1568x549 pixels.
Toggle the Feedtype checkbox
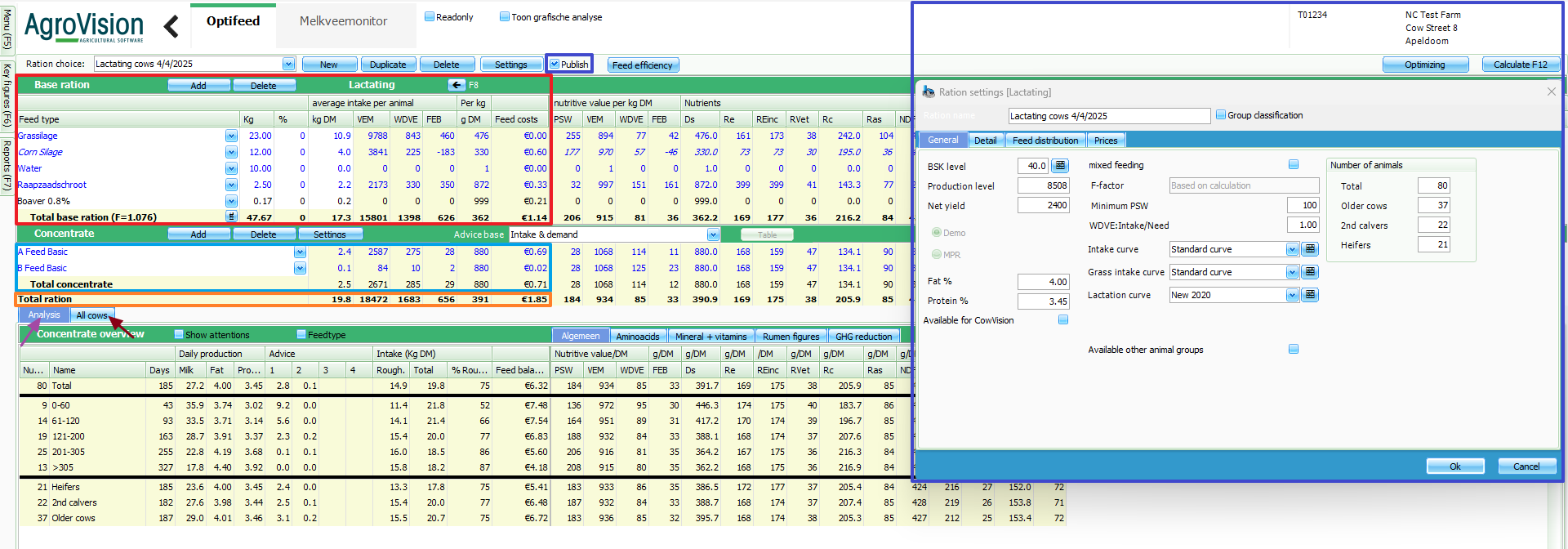pyautogui.click(x=301, y=334)
